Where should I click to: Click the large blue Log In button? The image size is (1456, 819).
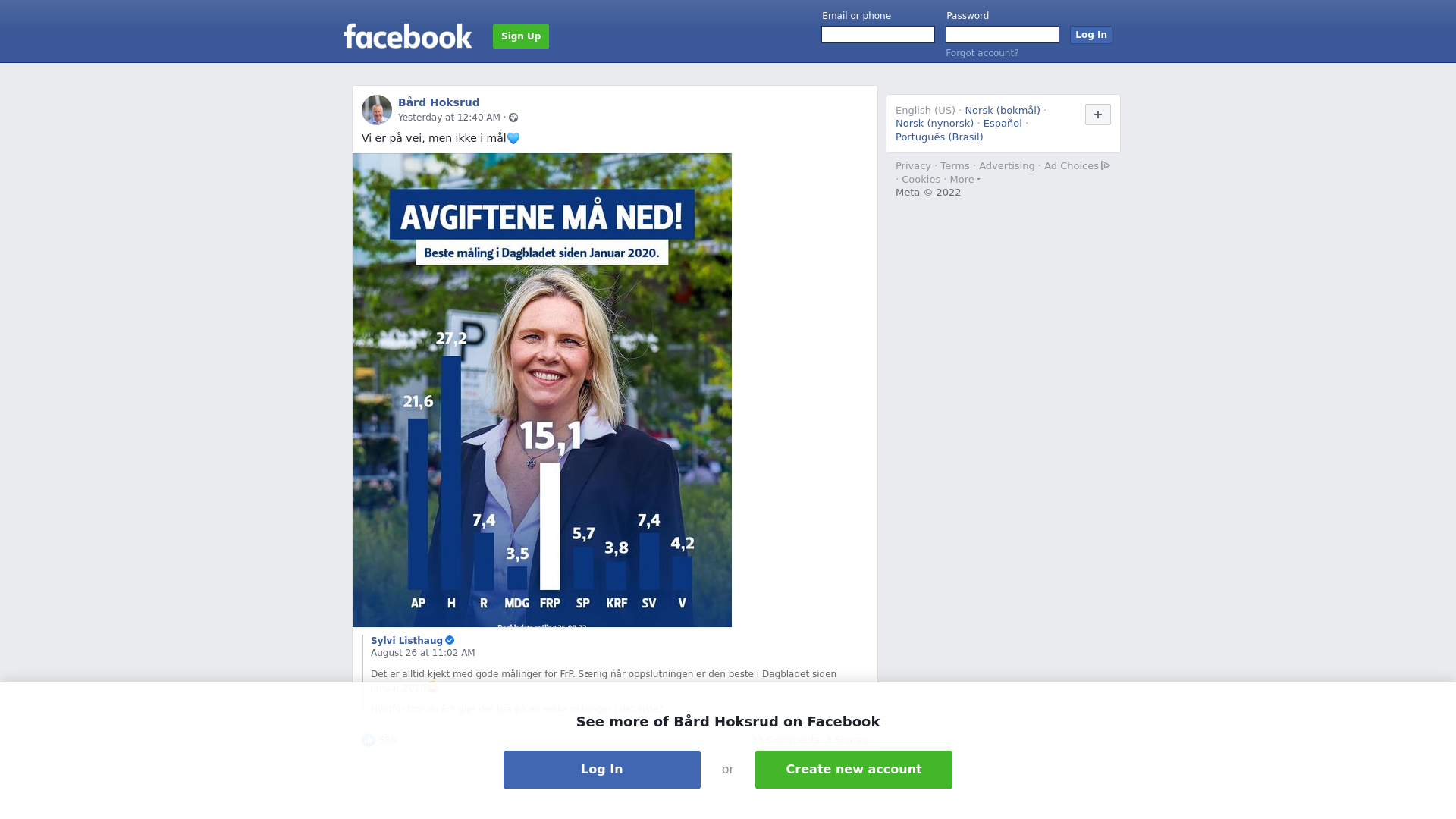click(602, 770)
